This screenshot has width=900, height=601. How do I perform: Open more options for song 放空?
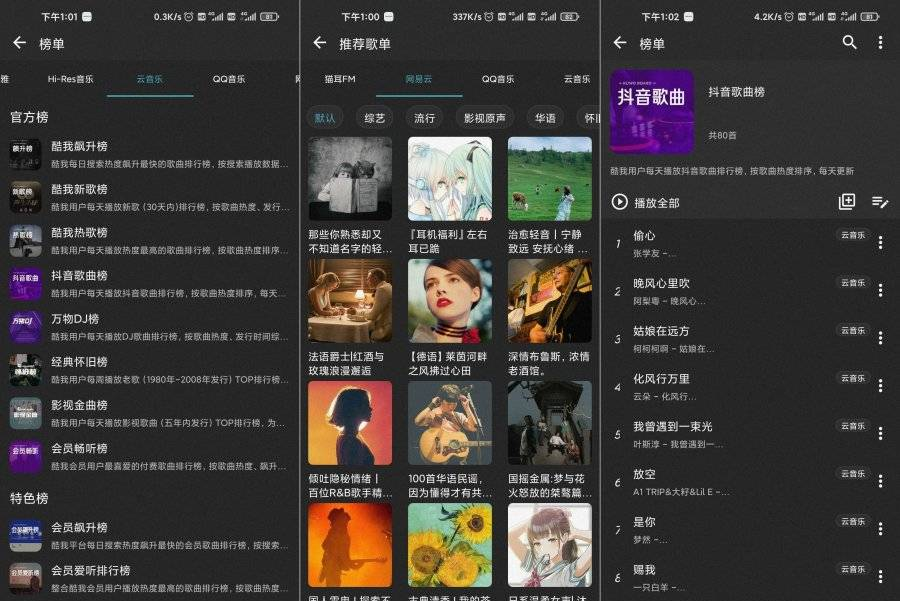(x=880, y=481)
